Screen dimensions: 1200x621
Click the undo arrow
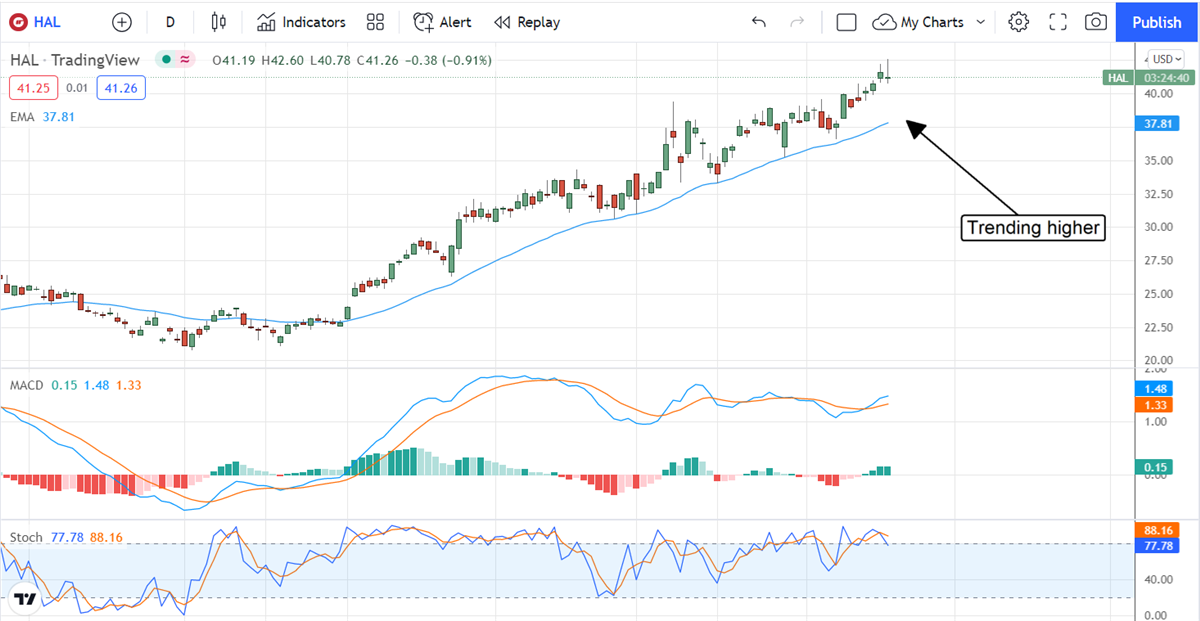(759, 22)
